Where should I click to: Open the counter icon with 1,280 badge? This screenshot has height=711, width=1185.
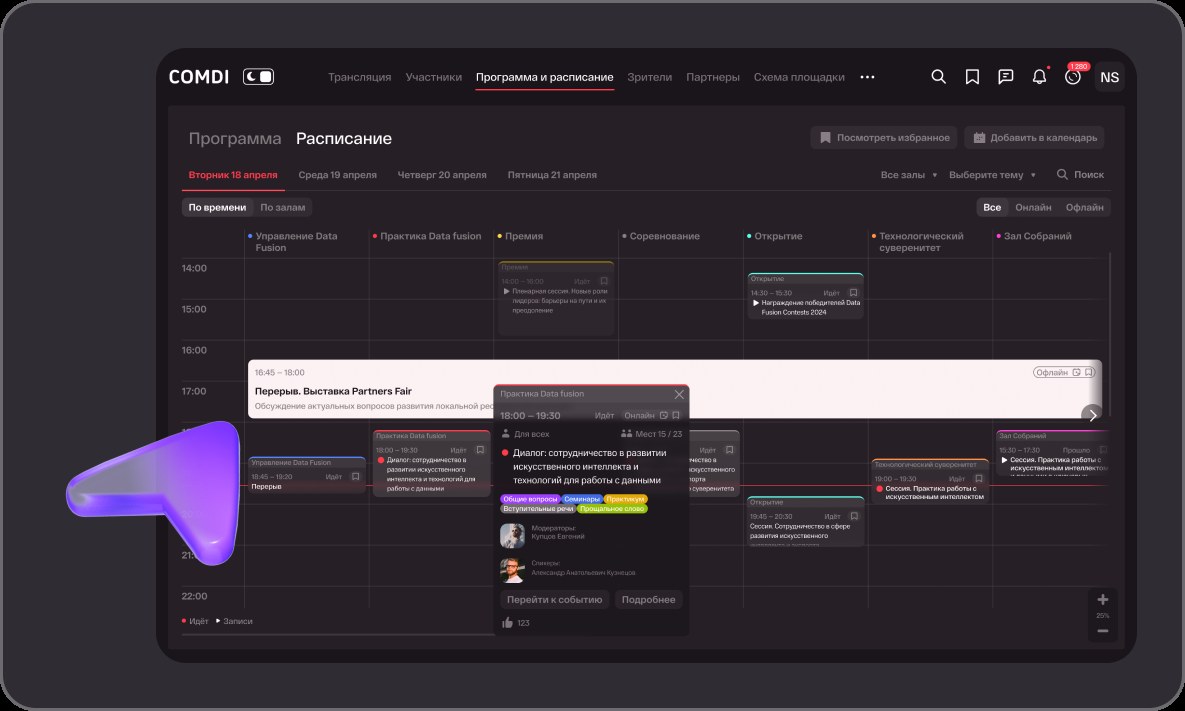tap(1073, 76)
